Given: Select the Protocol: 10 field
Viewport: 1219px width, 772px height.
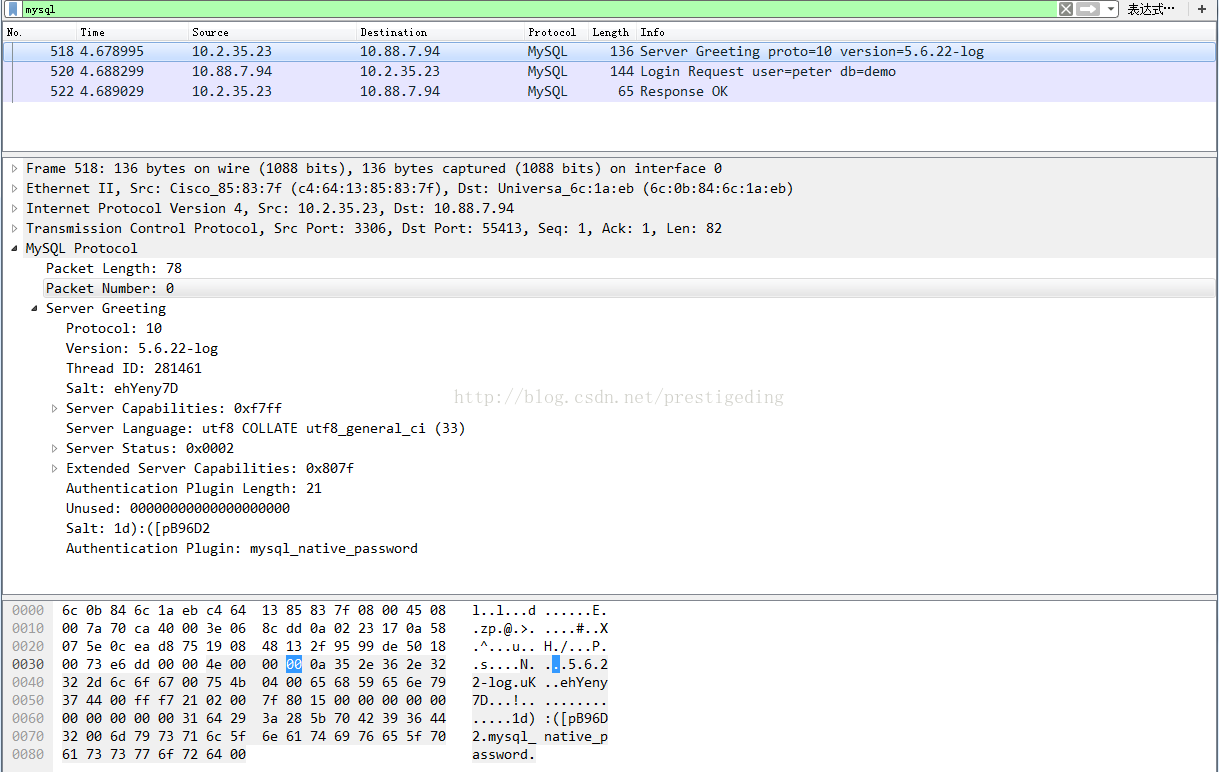Looking at the screenshot, I should (x=114, y=328).
